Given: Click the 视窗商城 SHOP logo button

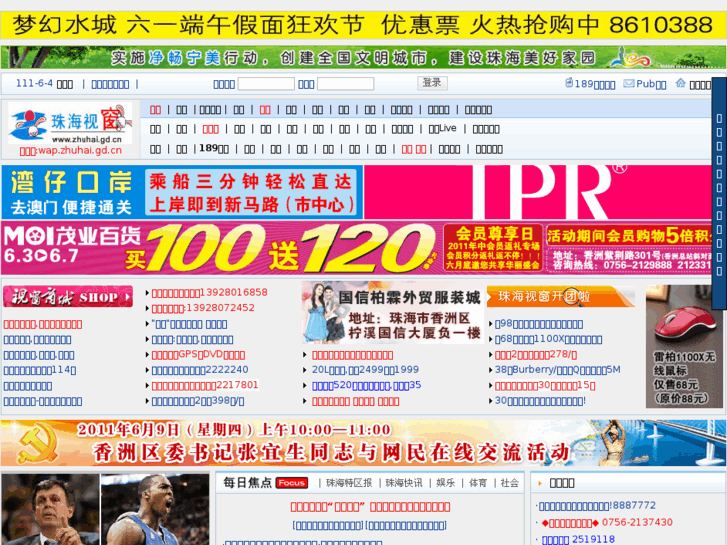Looking at the screenshot, I should [68, 297].
